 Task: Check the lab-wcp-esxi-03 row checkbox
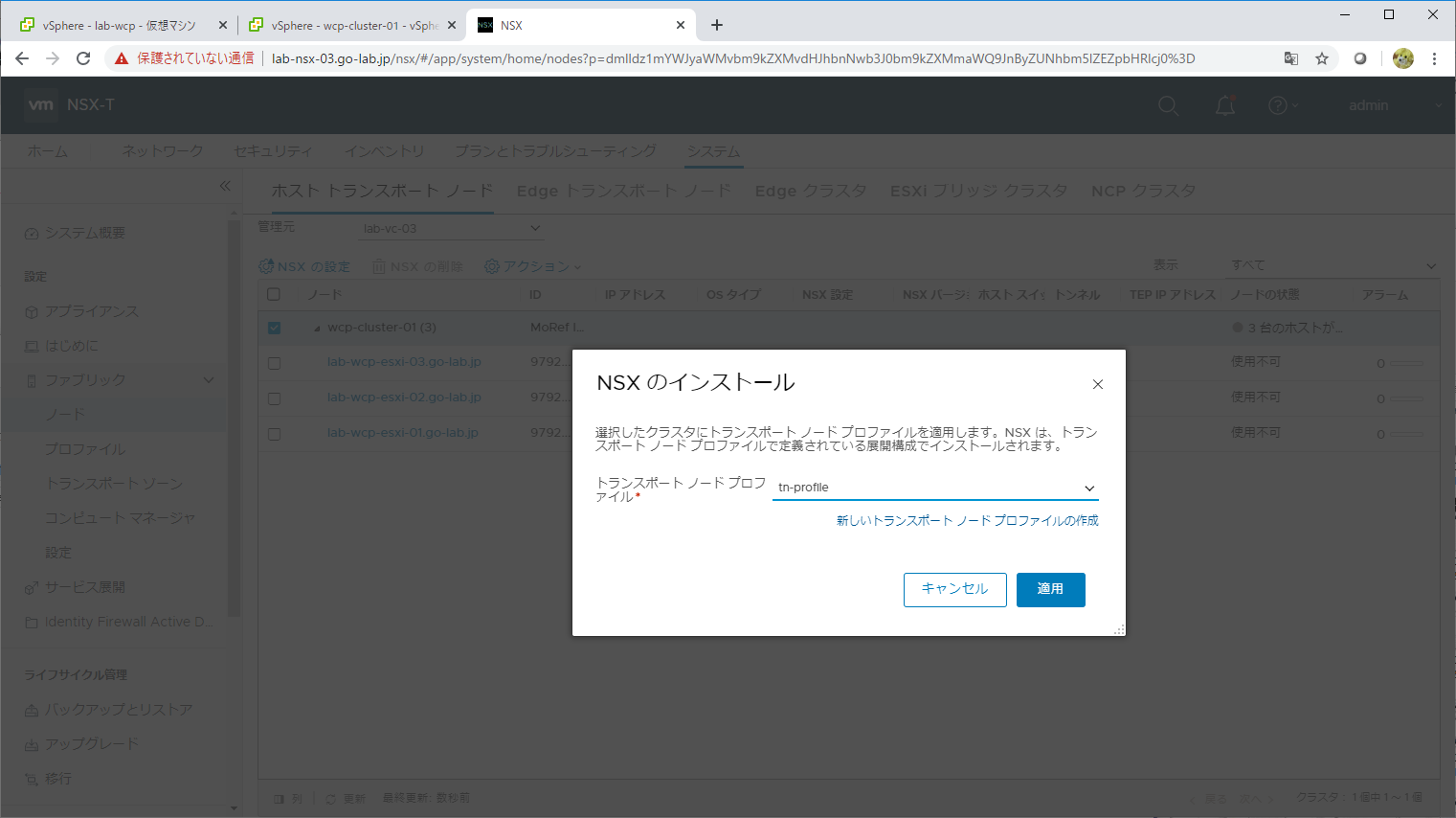[275, 363]
